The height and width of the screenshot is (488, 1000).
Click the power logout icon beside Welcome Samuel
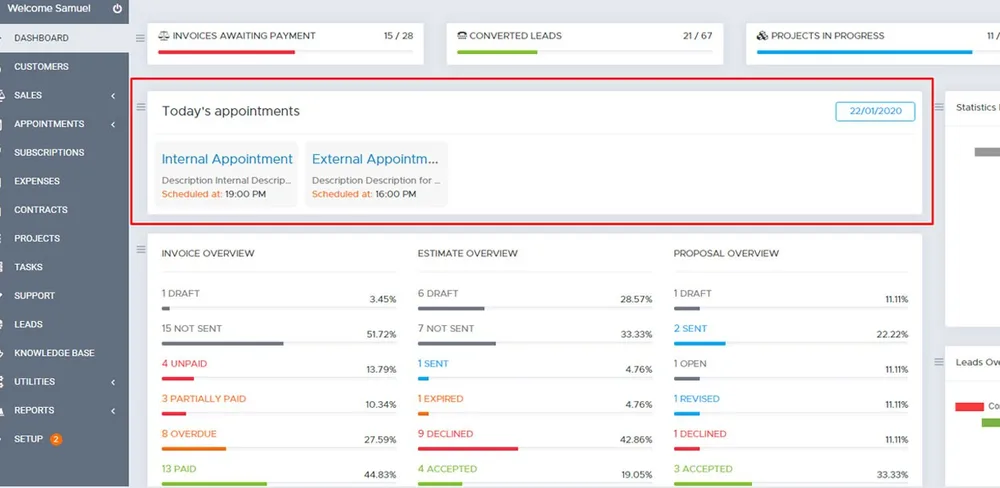[x=117, y=9]
